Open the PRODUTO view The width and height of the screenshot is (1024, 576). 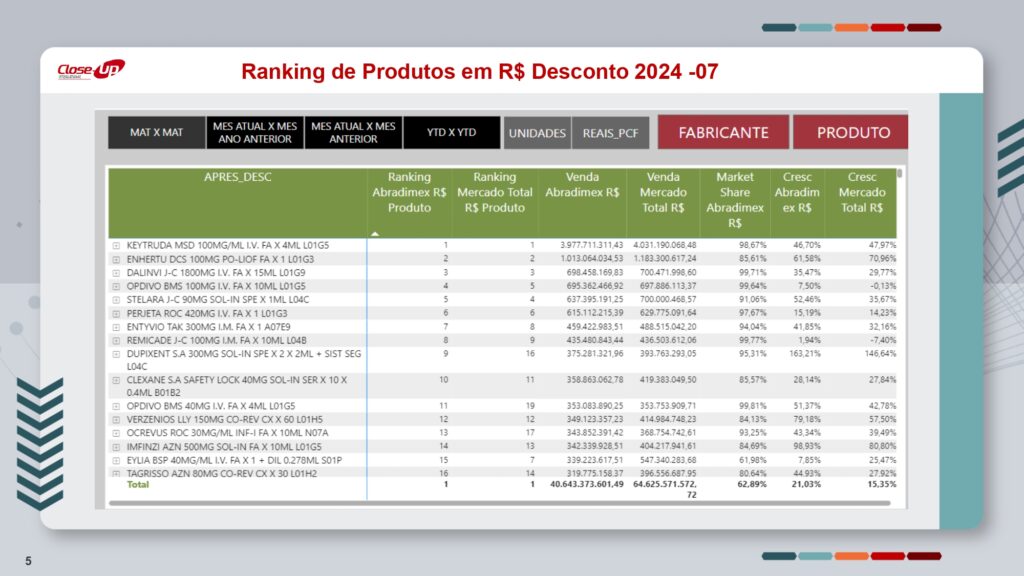pos(852,133)
